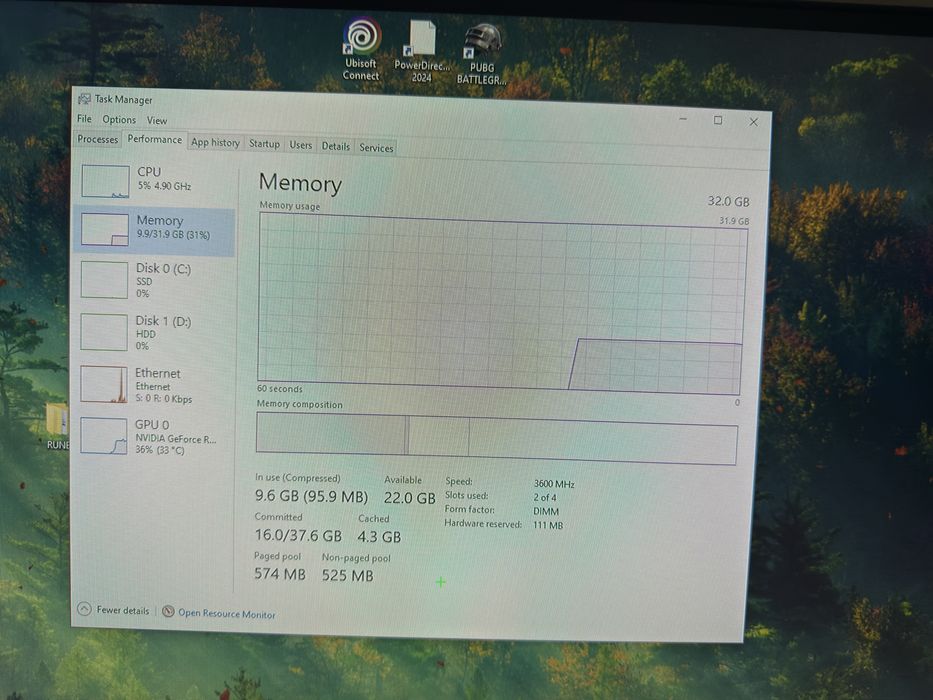Click the '4.3 GB' cached value

(379, 537)
